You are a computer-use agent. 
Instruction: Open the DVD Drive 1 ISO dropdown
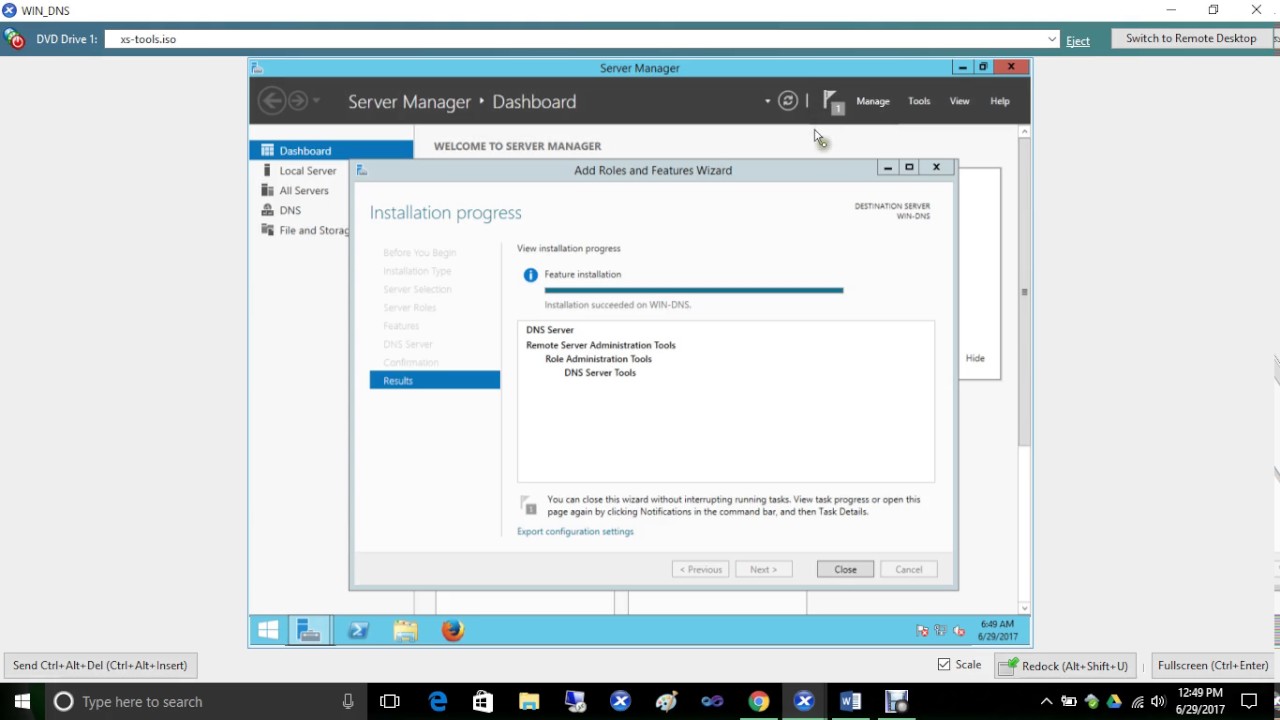(1052, 39)
